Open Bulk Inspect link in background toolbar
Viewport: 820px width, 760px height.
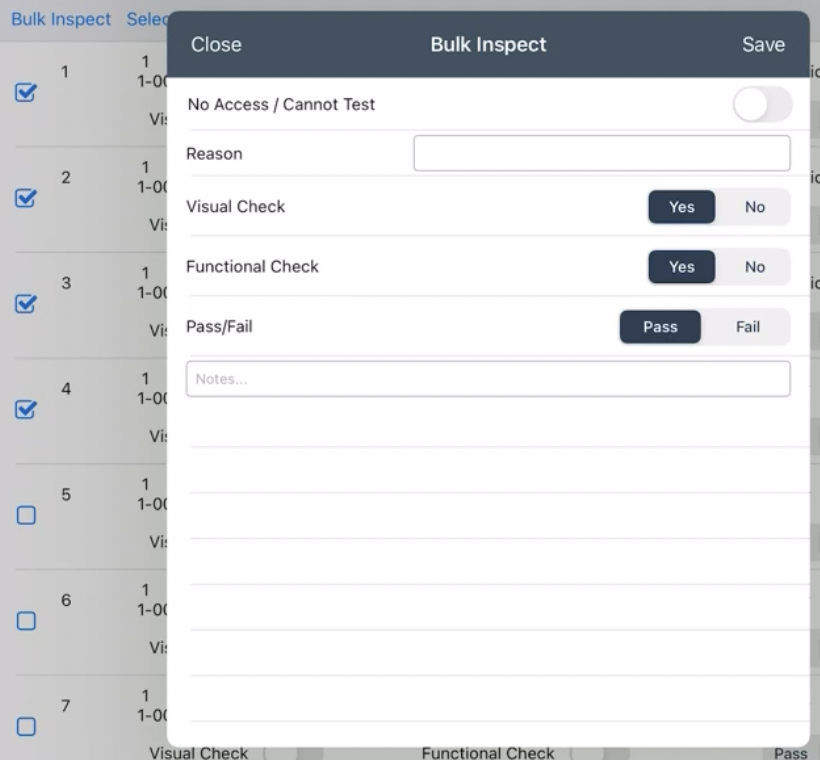click(x=61, y=19)
